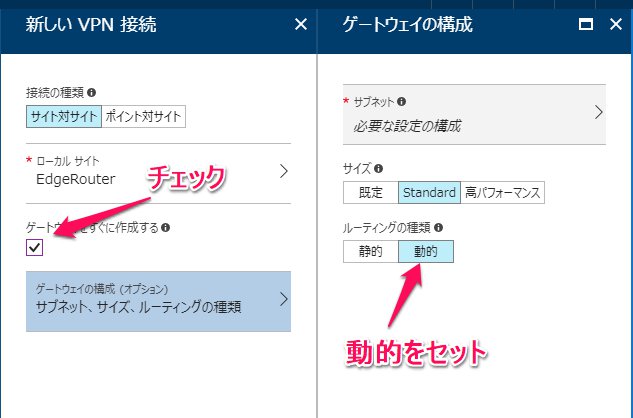Choose 既定 gateway size

click(370, 192)
